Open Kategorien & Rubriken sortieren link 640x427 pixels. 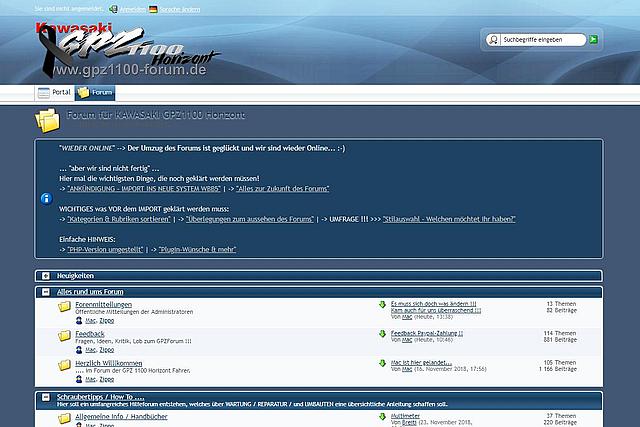(119, 219)
